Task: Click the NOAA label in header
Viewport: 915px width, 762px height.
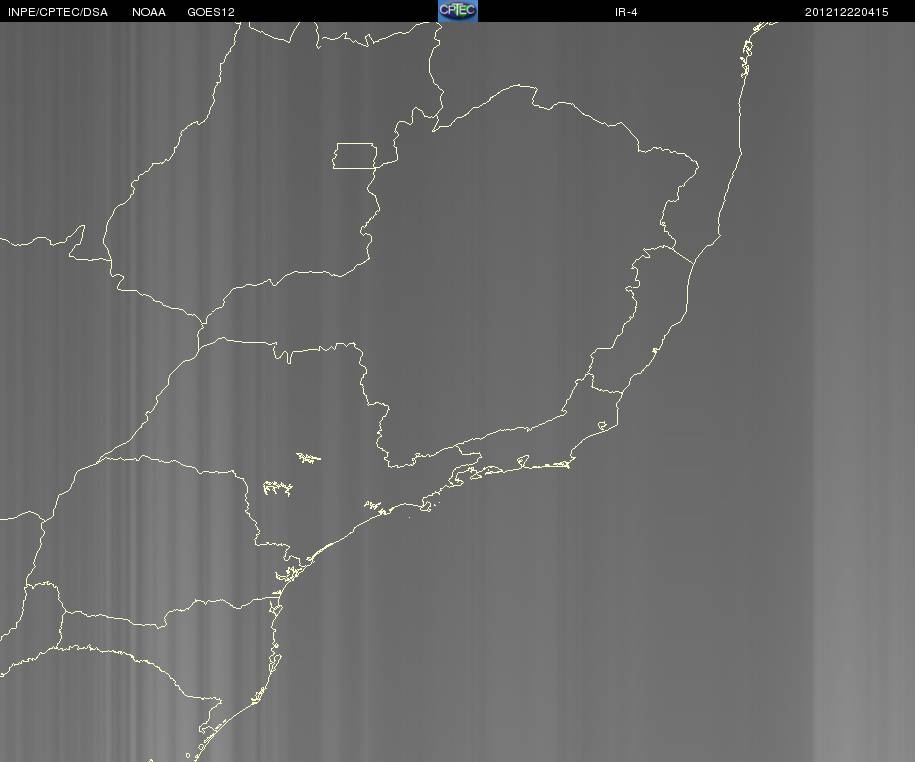Action: [149, 12]
